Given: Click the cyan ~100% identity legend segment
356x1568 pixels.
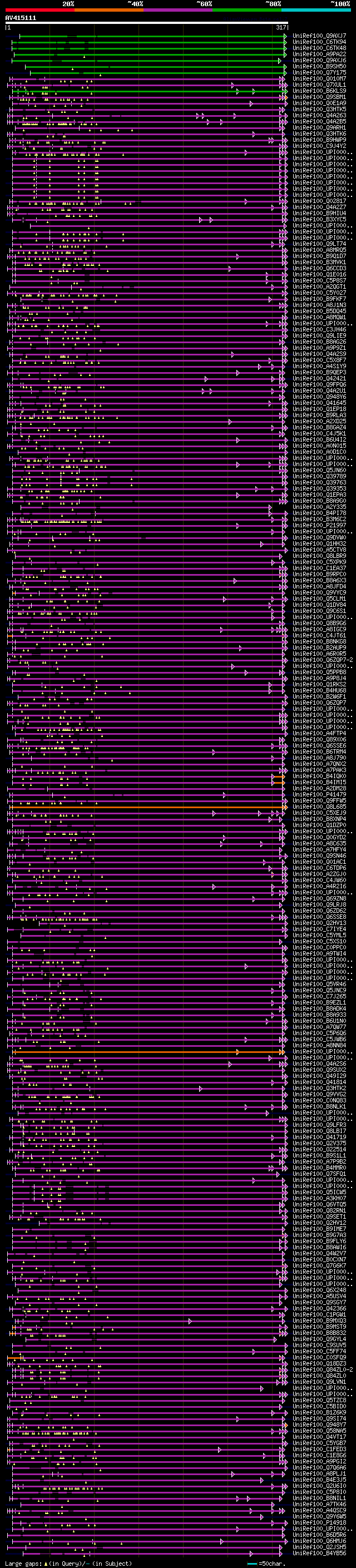Looking at the screenshot, I should (317, 10).
